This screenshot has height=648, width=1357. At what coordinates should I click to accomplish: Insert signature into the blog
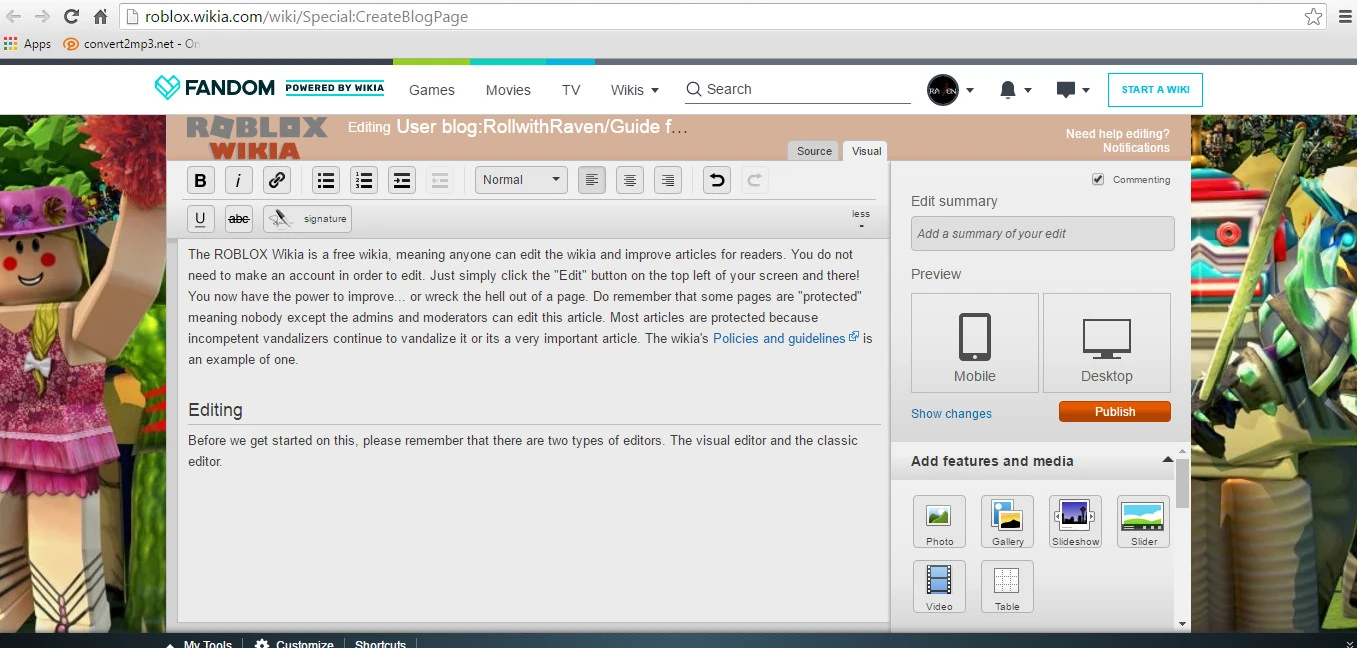(307, 218)
